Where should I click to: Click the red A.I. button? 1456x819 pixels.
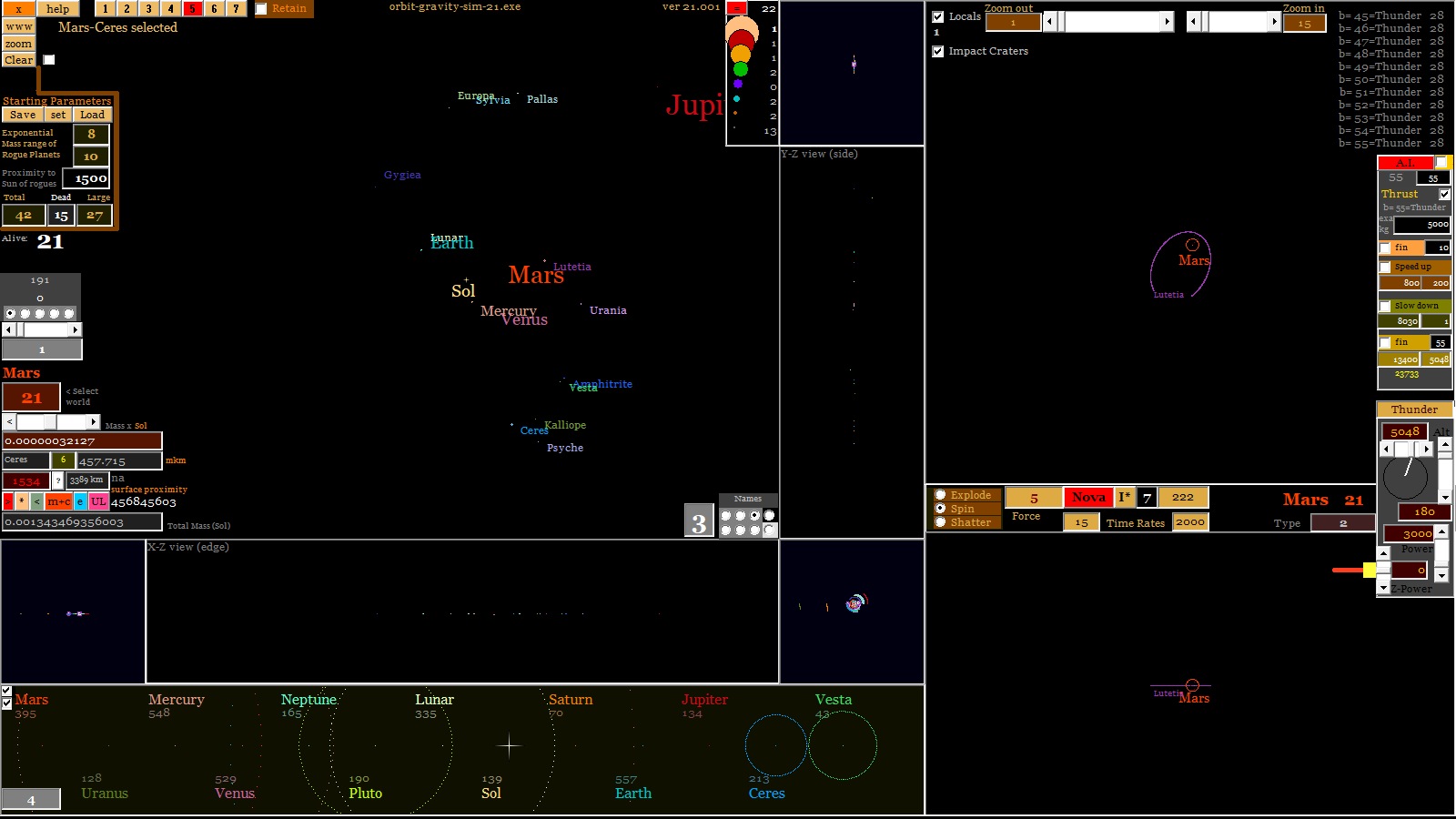point(1405,163)
